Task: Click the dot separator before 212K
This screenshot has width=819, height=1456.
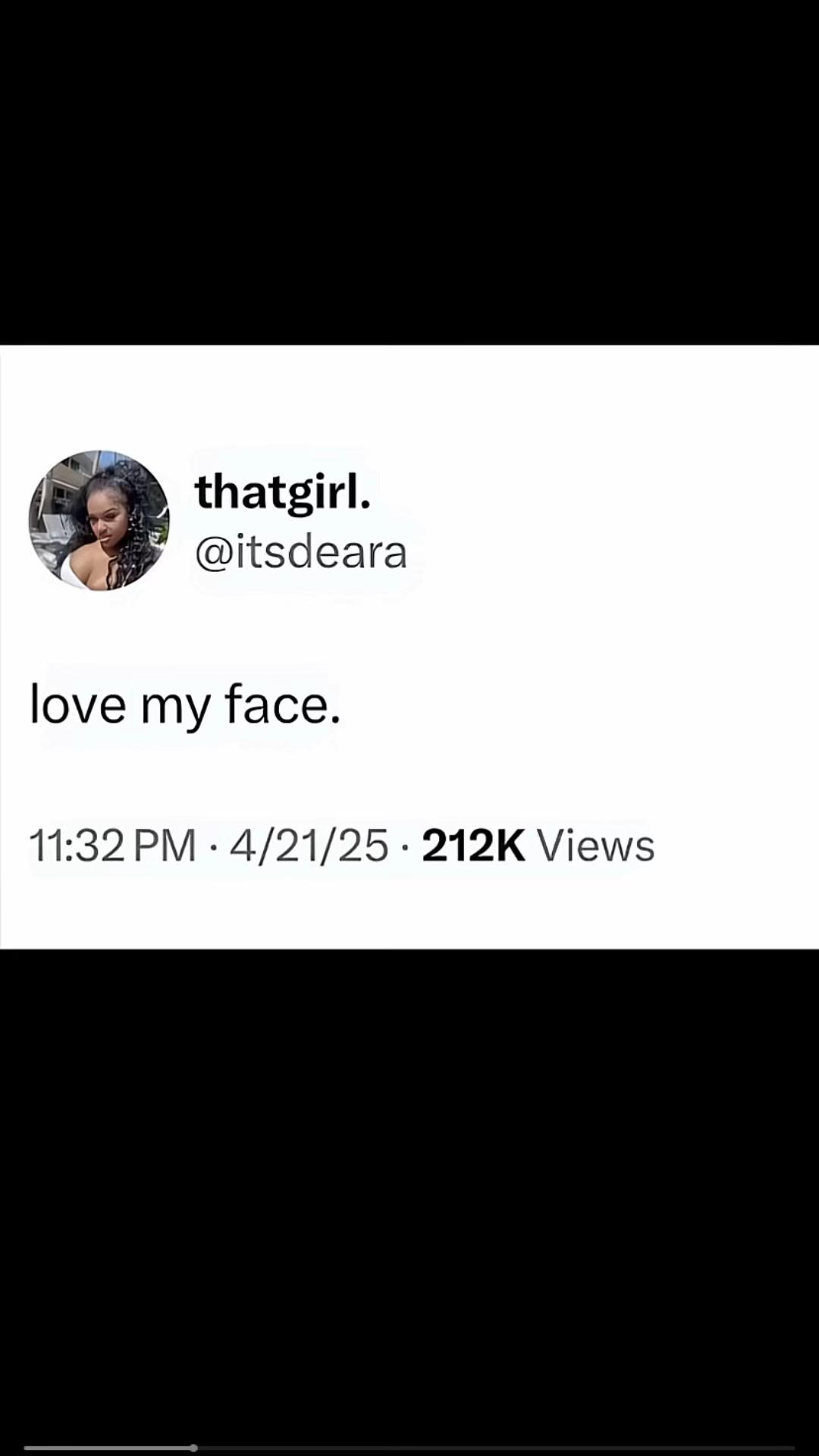Action: 405,846
